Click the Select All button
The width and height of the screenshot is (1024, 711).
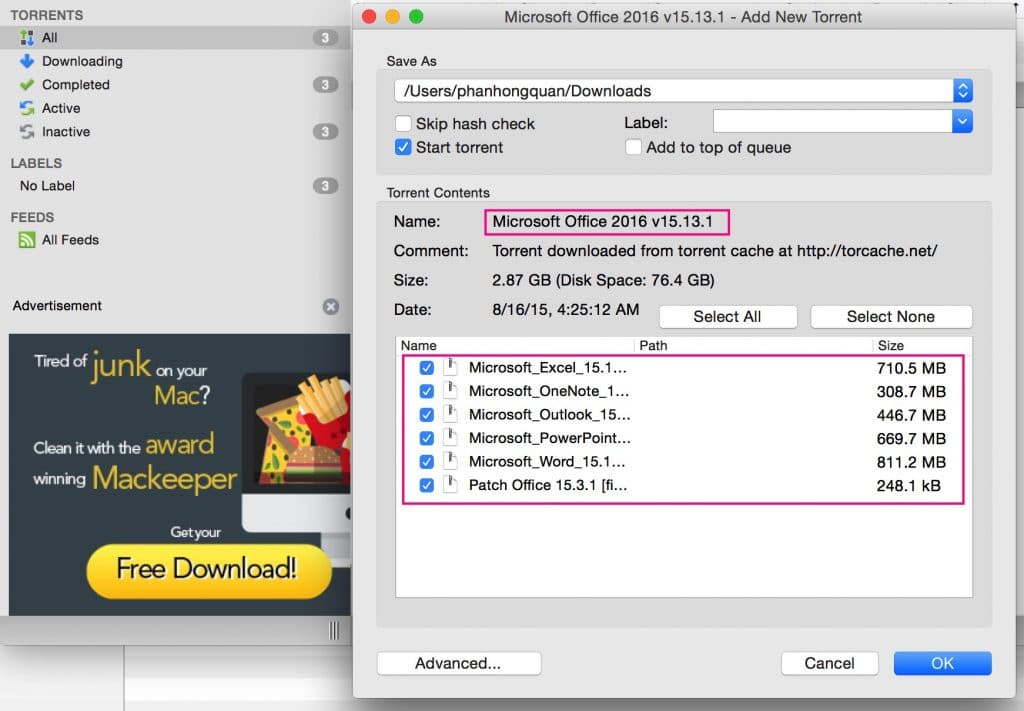pyautogui.click(x=728, y=317)
